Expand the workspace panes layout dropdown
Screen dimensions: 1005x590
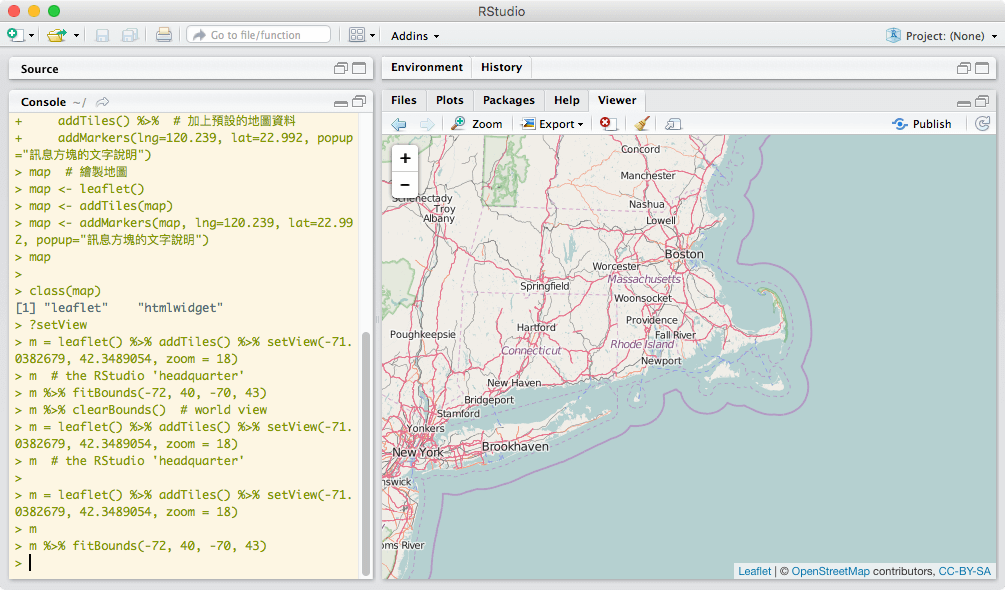click(362, 35)
